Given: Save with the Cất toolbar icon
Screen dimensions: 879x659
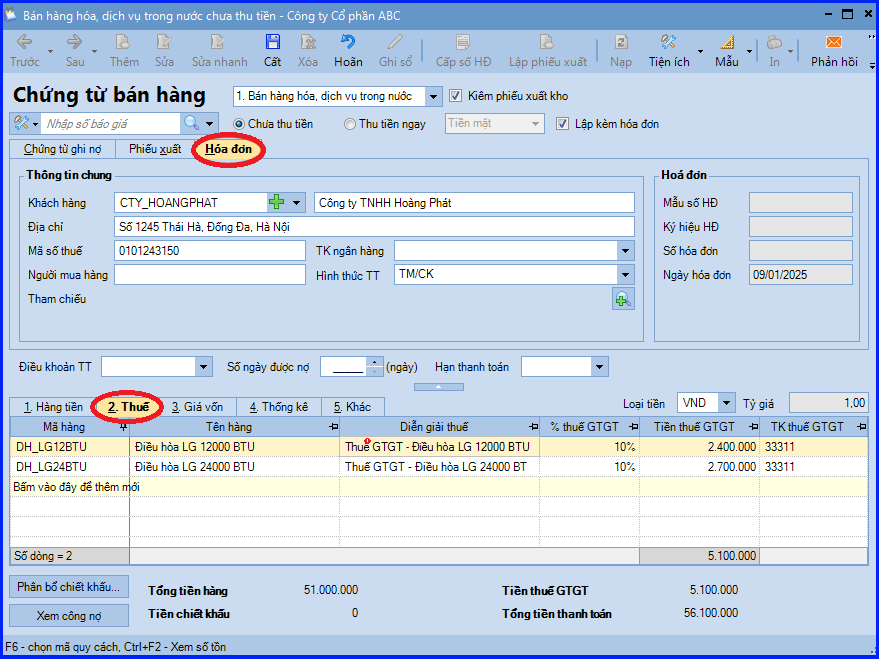Looking at the screenshot, I should click(272, 43).
